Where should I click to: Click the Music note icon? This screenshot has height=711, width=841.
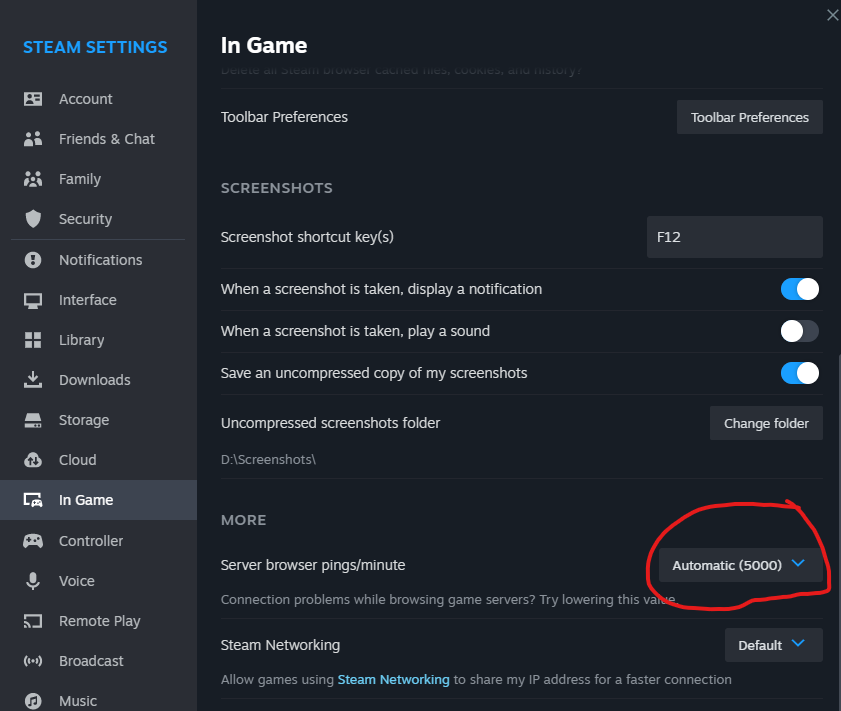(33, 701)
